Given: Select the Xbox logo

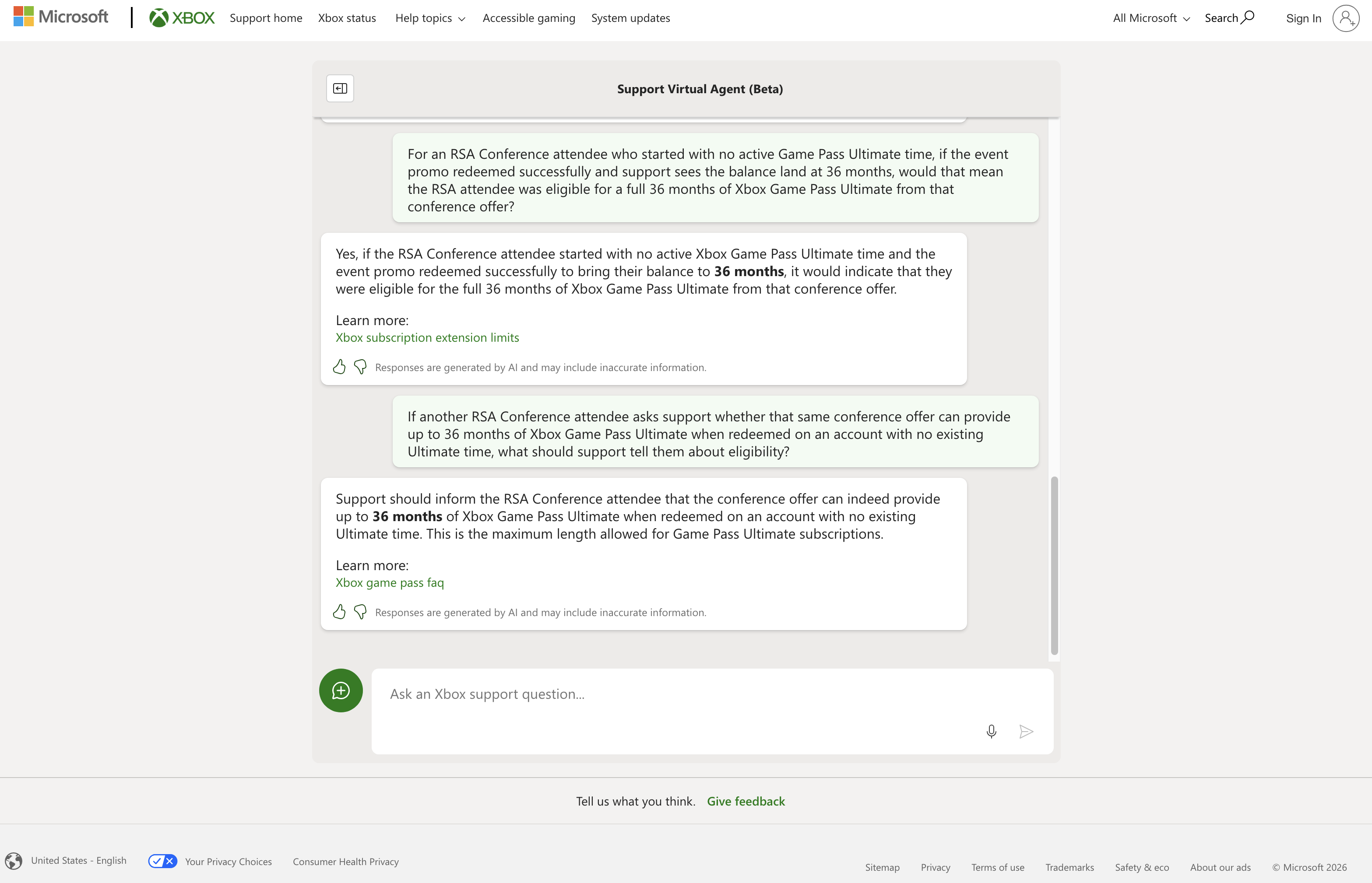Looking at the screenshot, I should point(181,17).
